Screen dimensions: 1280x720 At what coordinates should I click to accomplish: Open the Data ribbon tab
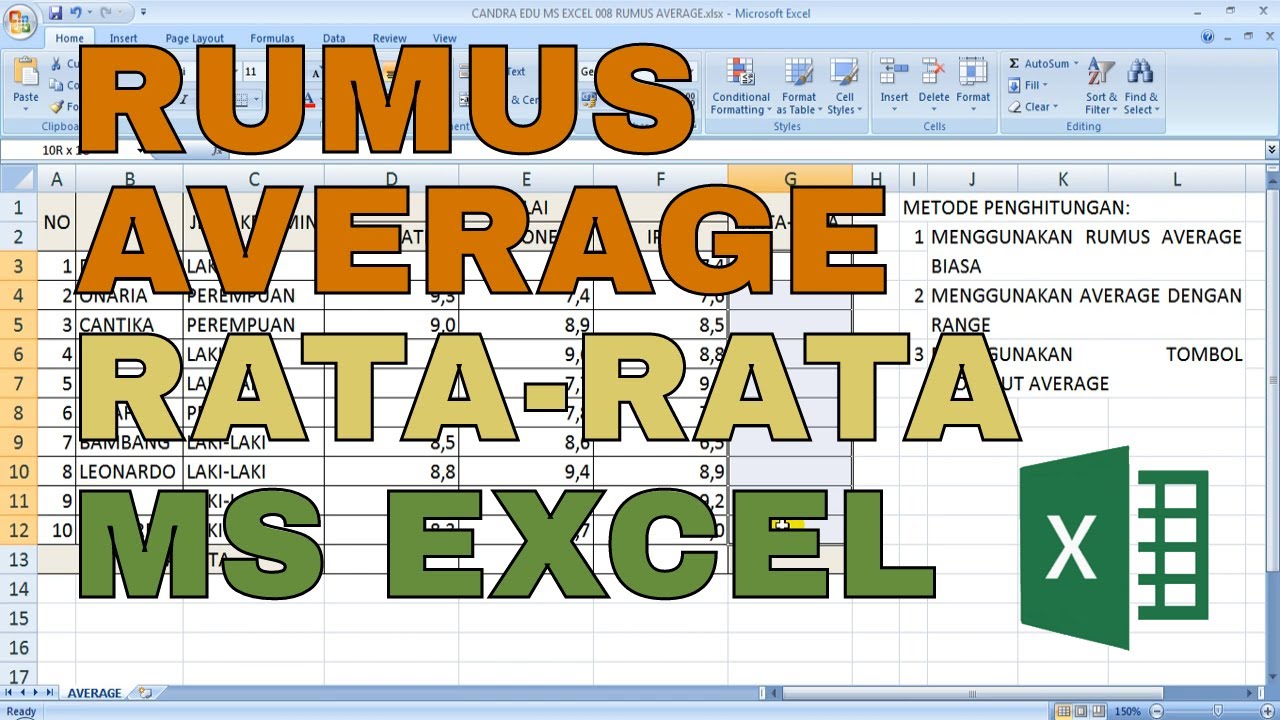pyautogui.click(x=334, y=38)
